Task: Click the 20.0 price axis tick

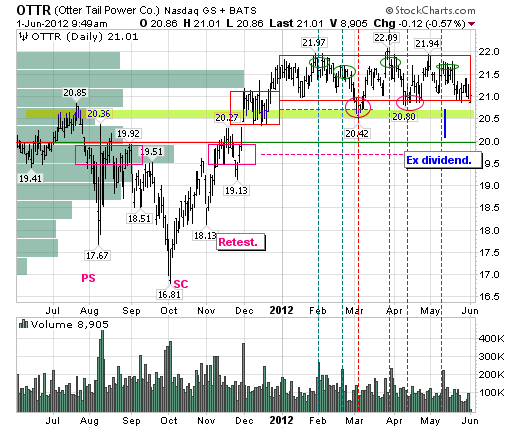Action: [489, 141]
